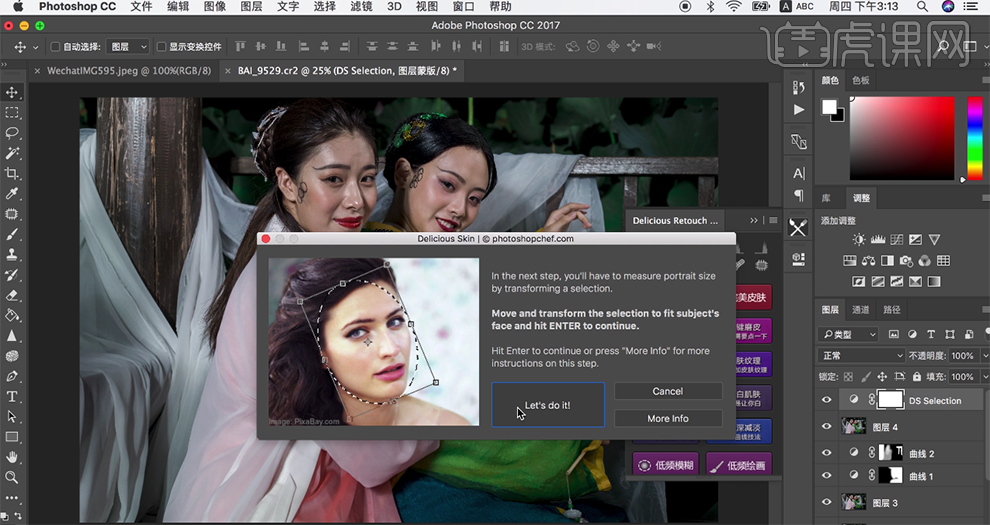Expand the layer filter 类型 dropdown
This screenshot has width=990, height=525.
click(x=848, y=334)
